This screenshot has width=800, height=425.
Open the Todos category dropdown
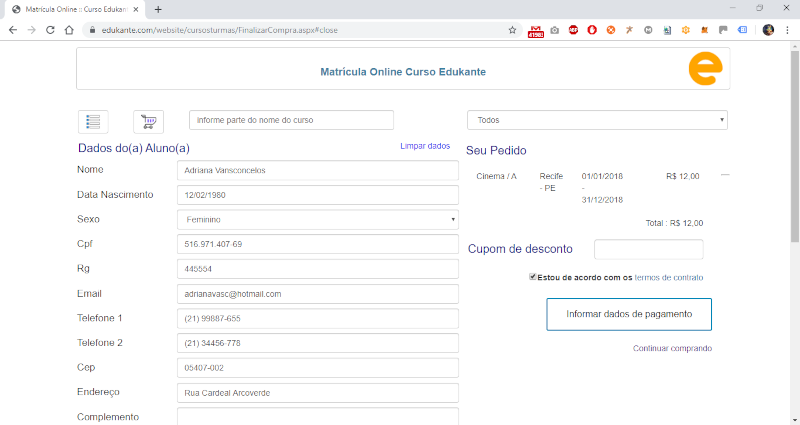pyautogui.click(x=597, y=120)
